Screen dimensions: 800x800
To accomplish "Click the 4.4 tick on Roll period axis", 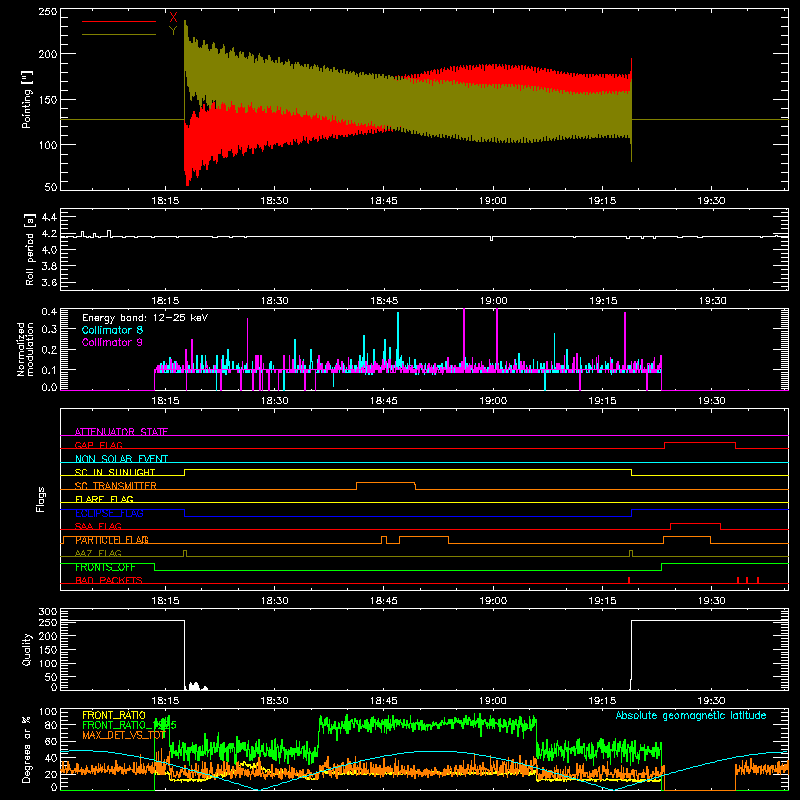I will coord(49,217).
